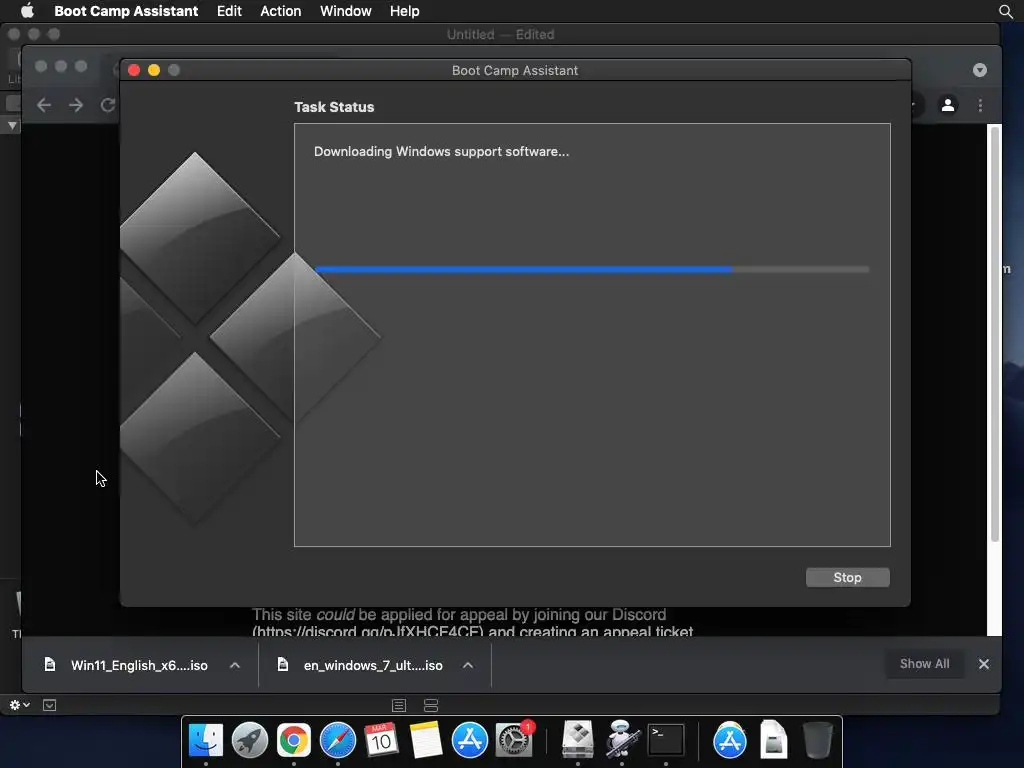Open the Help menu
Screen dimensions: 1024x768
(x=404, y=11)
